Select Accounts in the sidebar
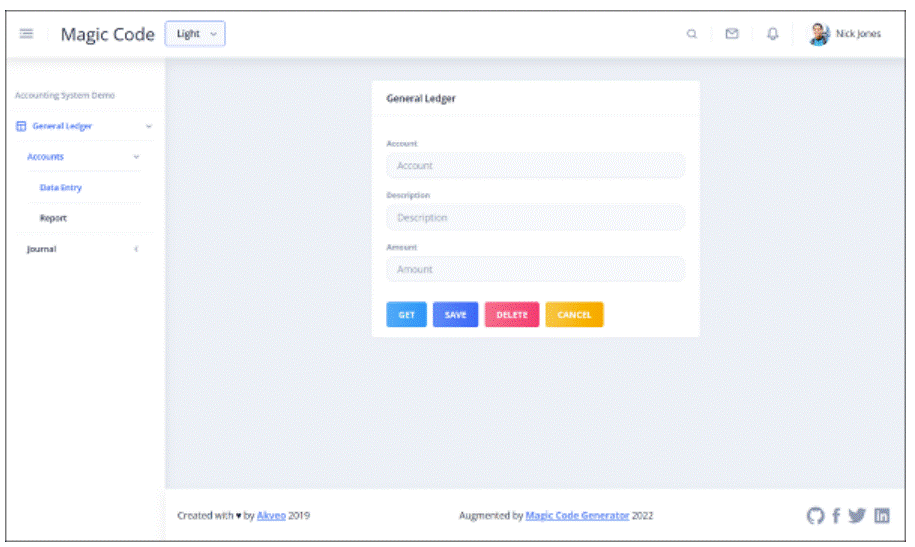 tap(46, 156)
